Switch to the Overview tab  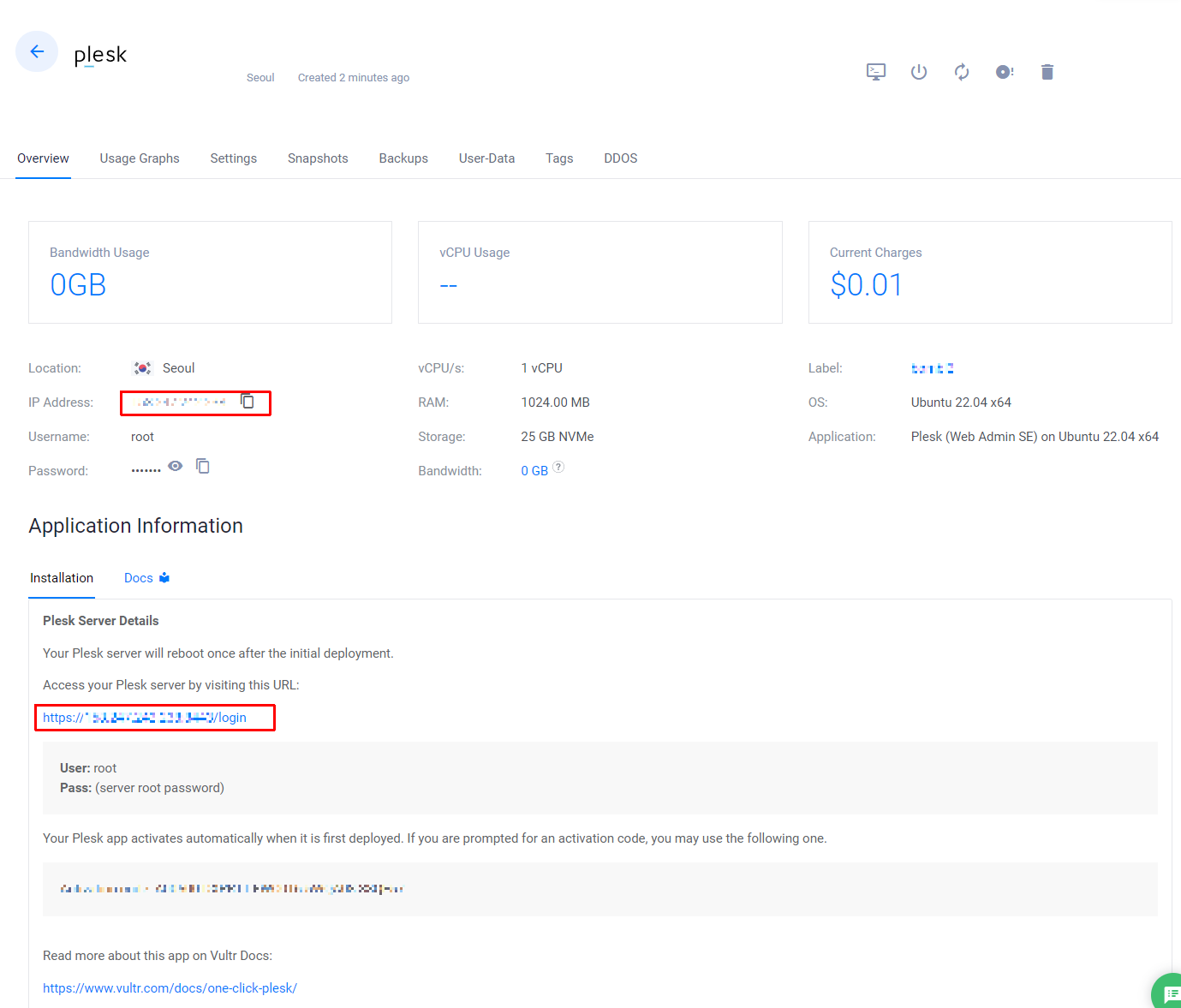click(43, 158)
